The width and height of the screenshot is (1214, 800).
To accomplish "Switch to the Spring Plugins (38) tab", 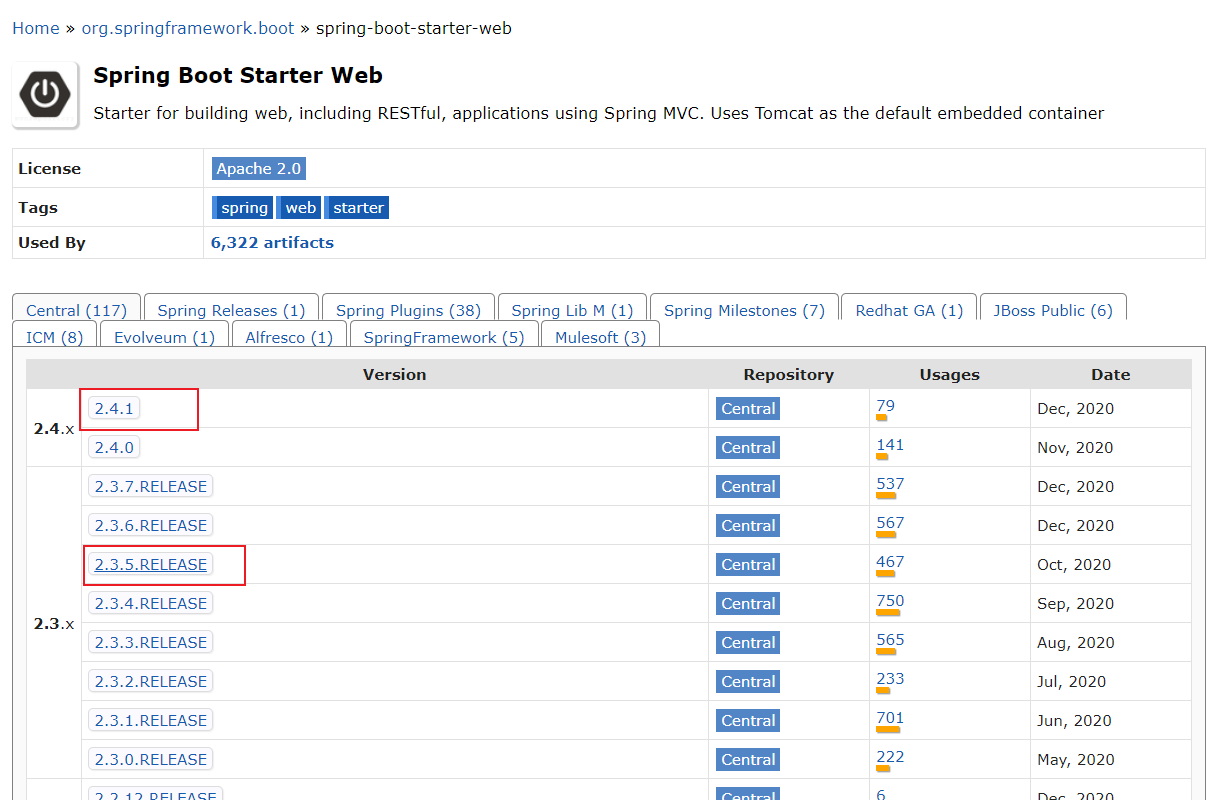I will 408,311.
